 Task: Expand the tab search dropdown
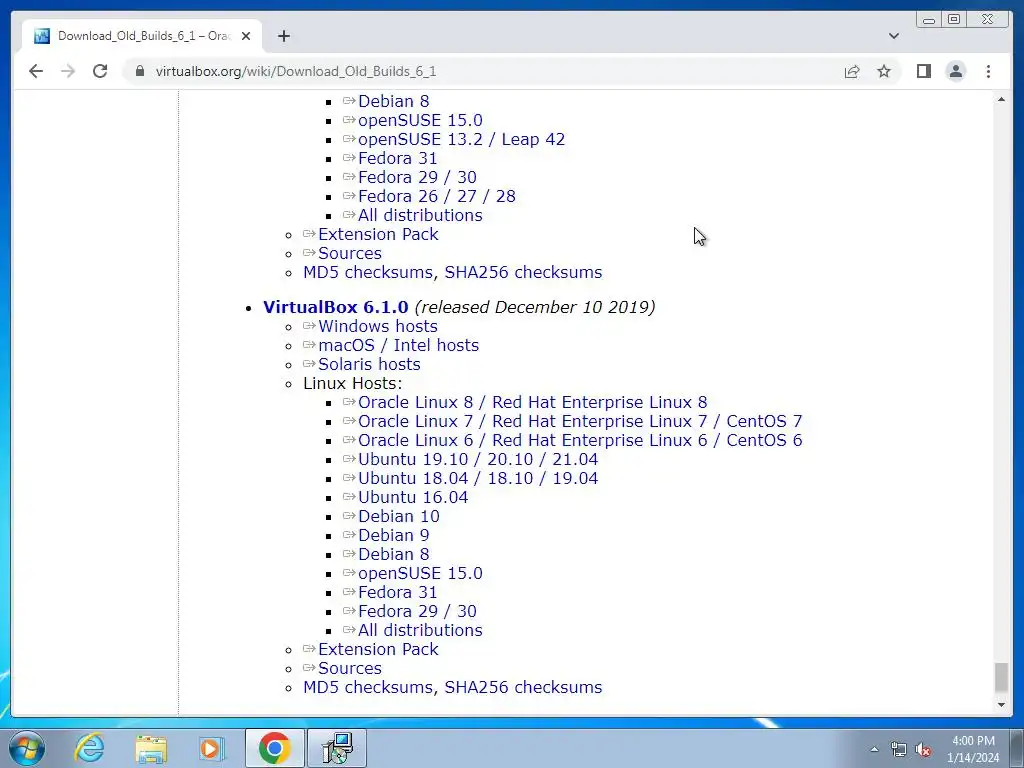tap(894, 36)
